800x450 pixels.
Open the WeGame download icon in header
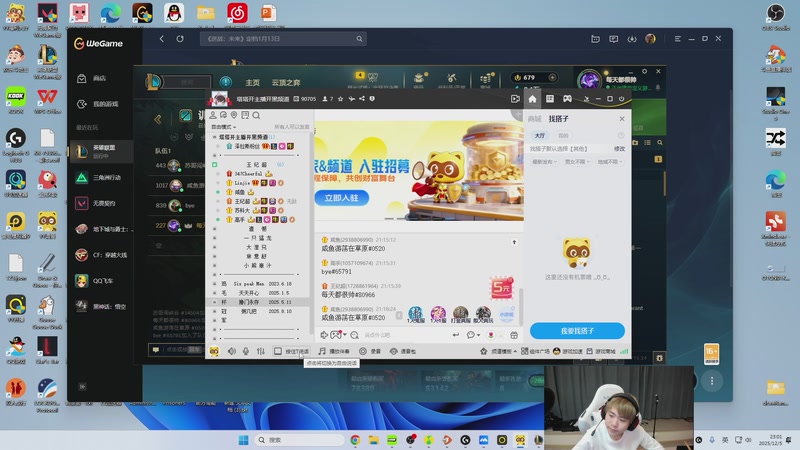point(632,39)
